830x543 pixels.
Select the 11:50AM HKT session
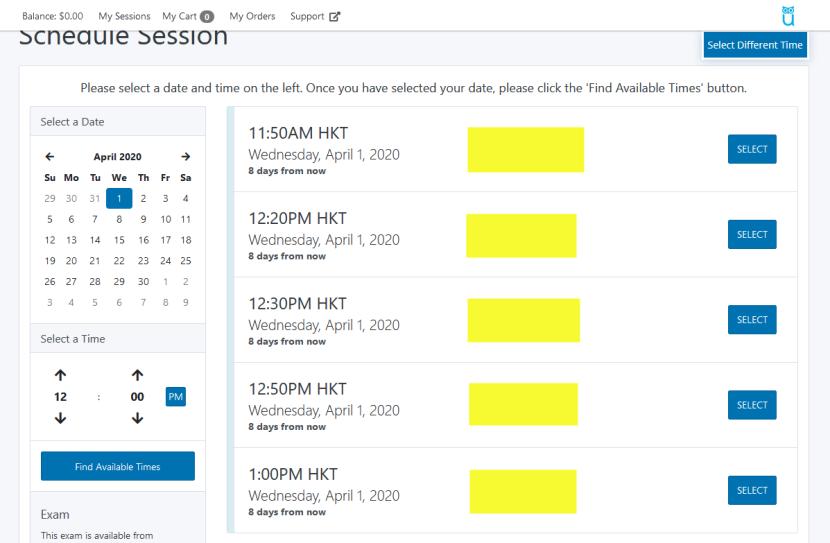pyautogui.click(x=752, y=149)
